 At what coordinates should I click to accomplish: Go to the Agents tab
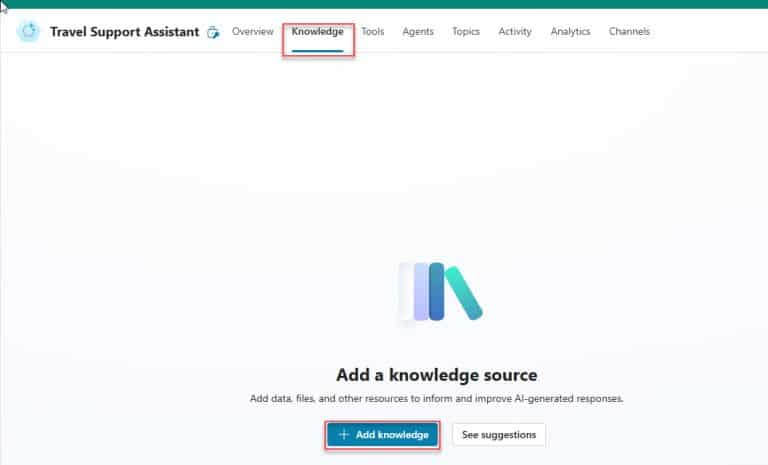pyautogui.click(x=418, y=32)
